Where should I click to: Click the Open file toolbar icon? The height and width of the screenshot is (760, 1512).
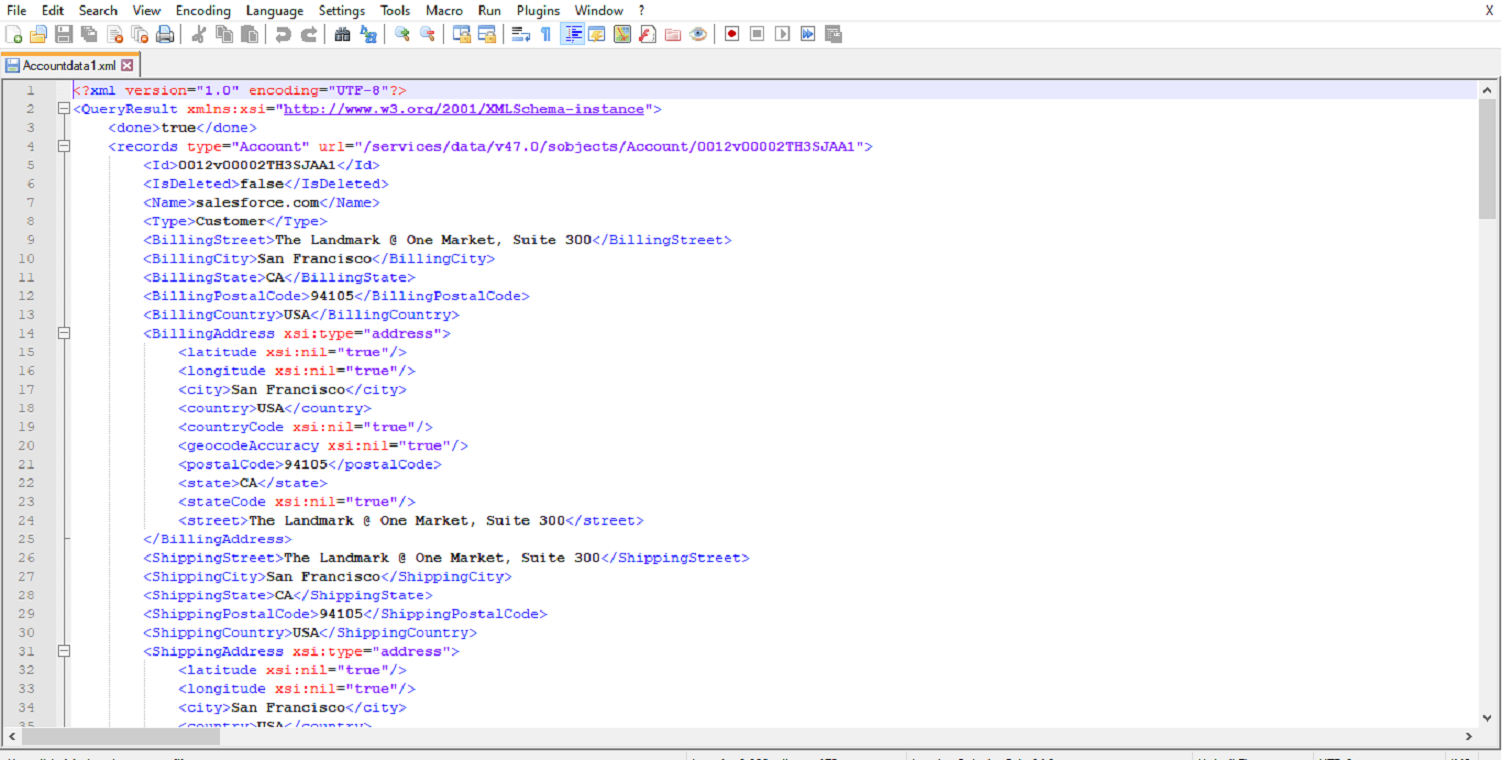(x=38, y=34)
